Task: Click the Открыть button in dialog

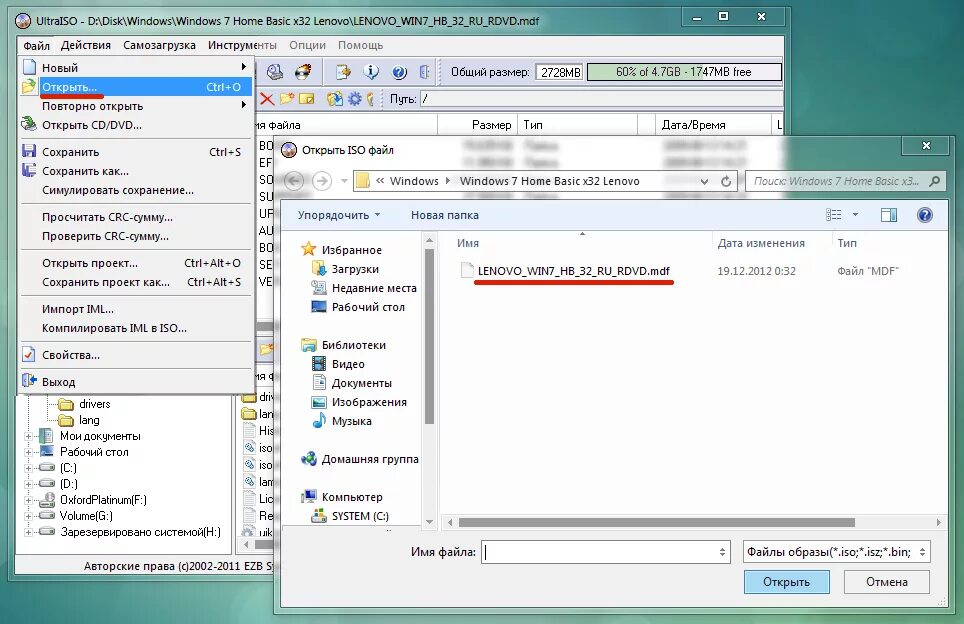Action: click(786, 581)
